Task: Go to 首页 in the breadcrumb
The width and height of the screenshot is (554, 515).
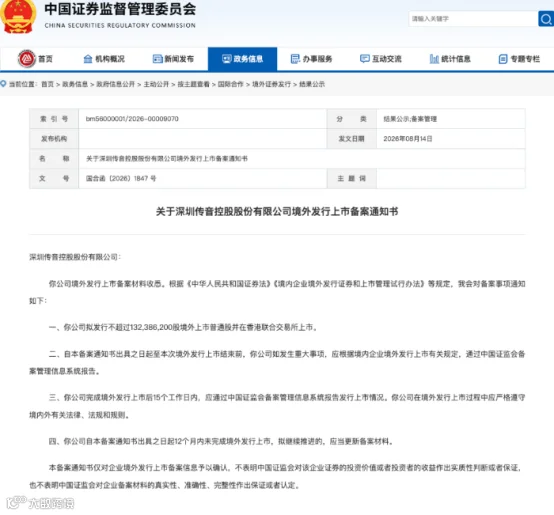Action: (x=47, y=84)
